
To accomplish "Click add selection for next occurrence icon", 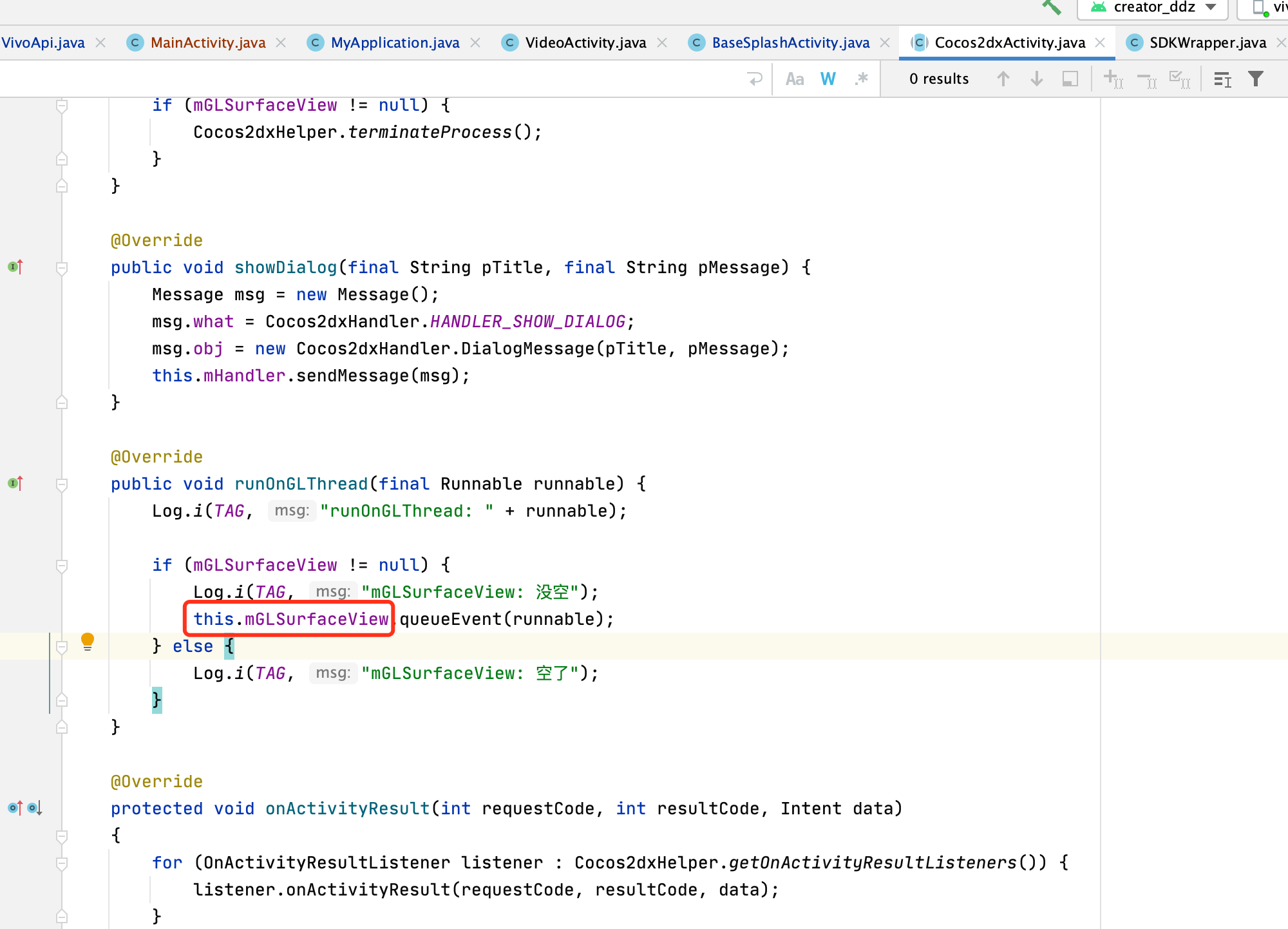I will coord(1113,79).
